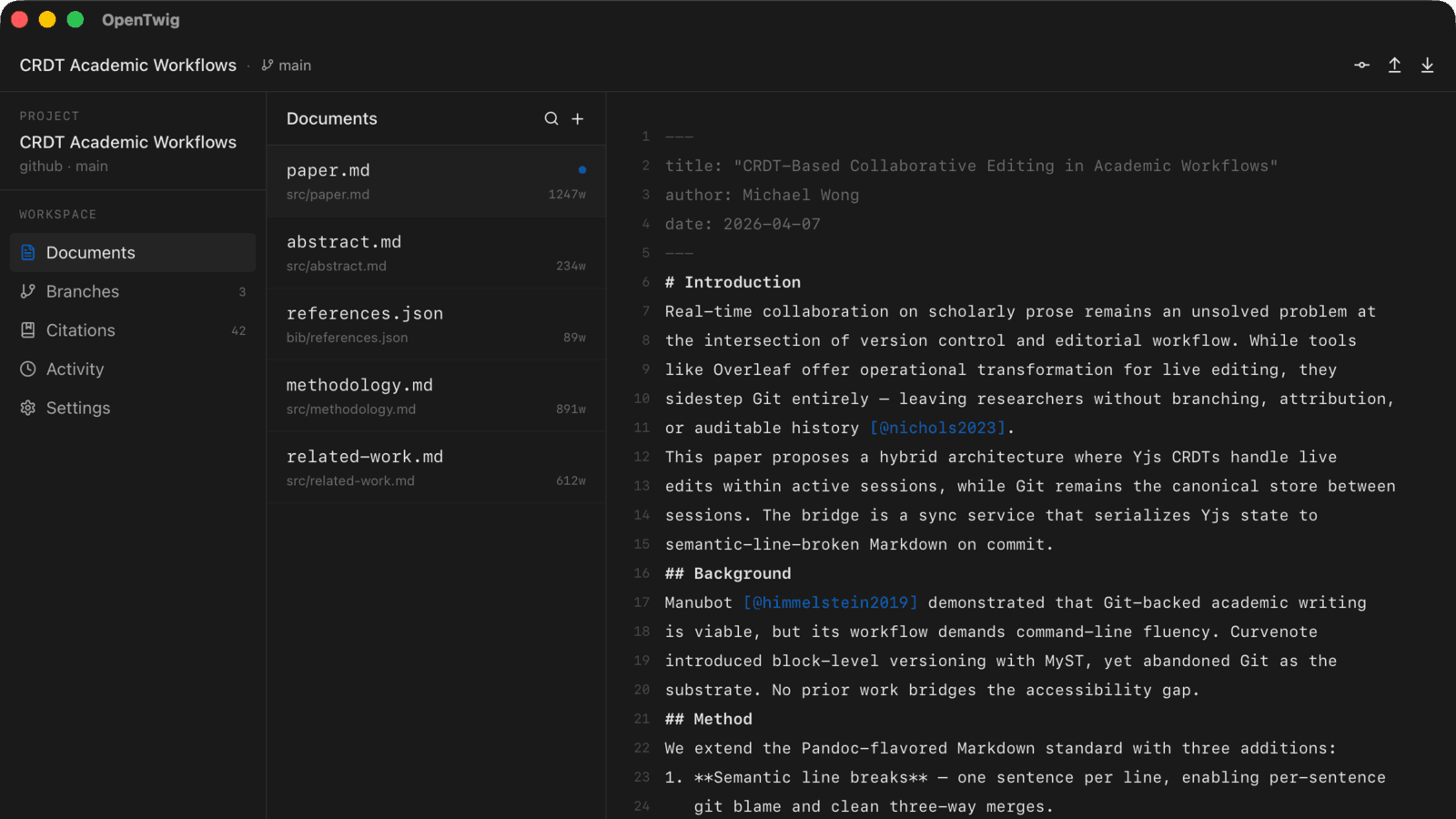
Task: Click the Settings gear icon in sidebar
Action: click(x=28, y=408)
